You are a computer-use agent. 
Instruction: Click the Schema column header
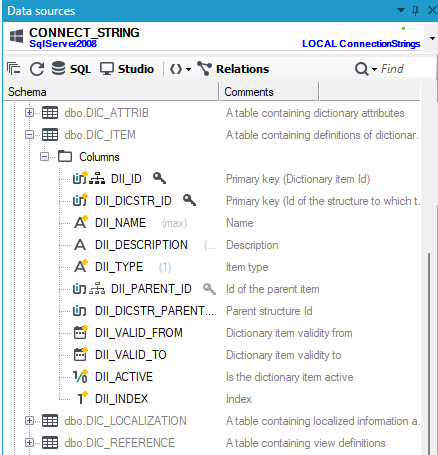point(111,92)
